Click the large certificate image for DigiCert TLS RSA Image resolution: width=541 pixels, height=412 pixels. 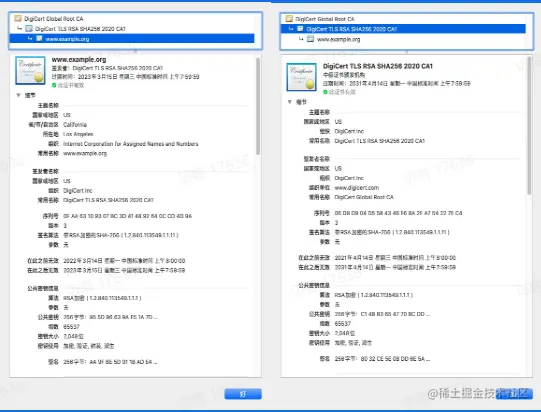302,77
